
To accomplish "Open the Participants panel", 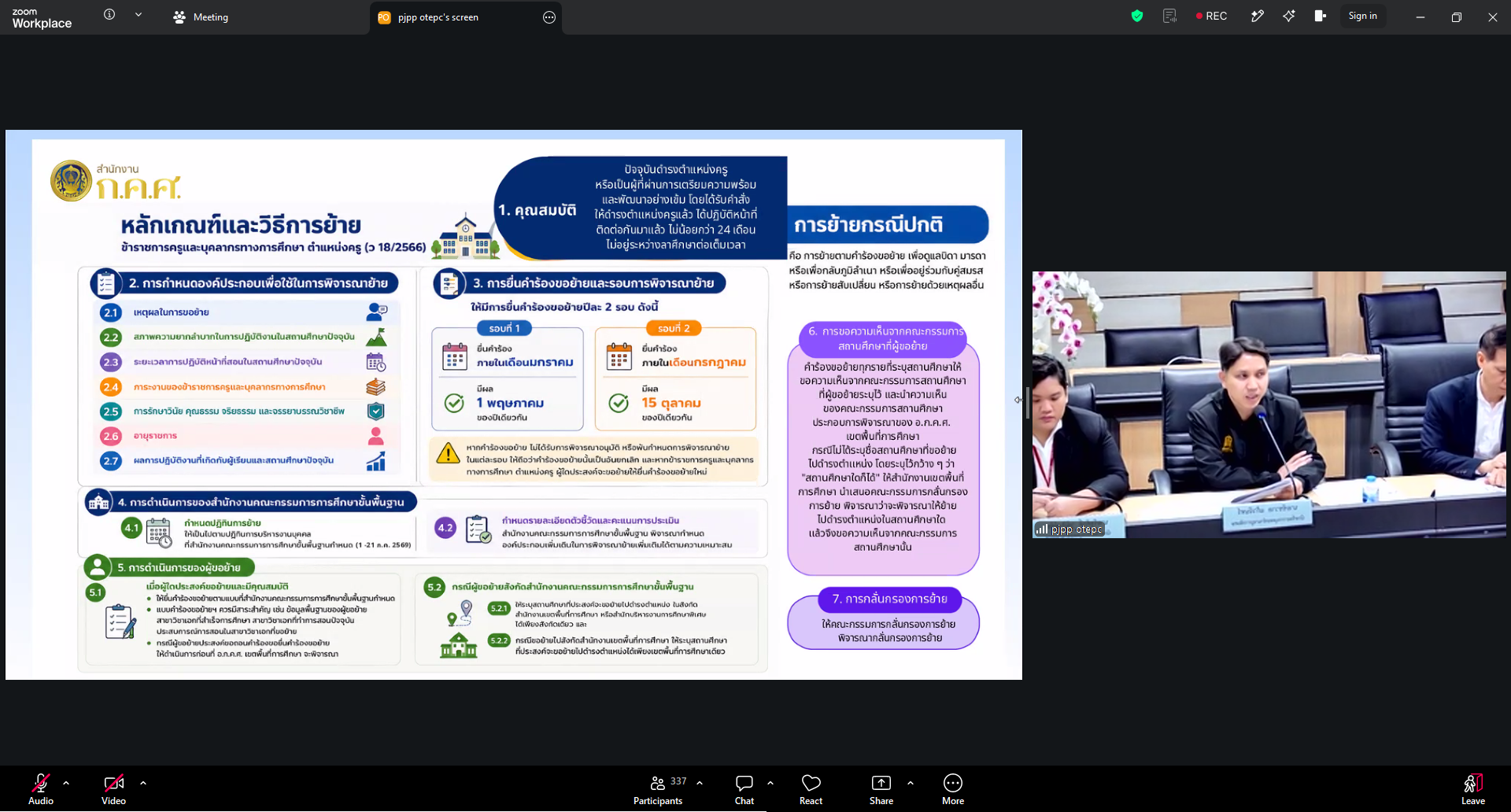I will 658,790.
